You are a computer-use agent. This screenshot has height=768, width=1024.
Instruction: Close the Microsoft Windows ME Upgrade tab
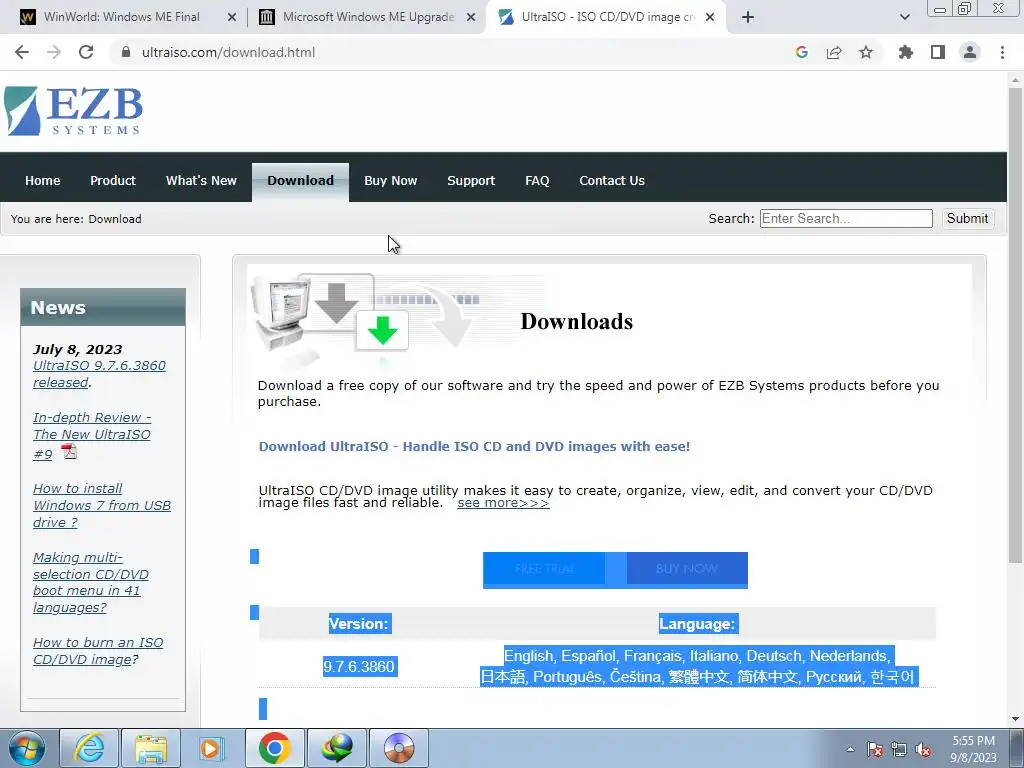pos(471,18)
